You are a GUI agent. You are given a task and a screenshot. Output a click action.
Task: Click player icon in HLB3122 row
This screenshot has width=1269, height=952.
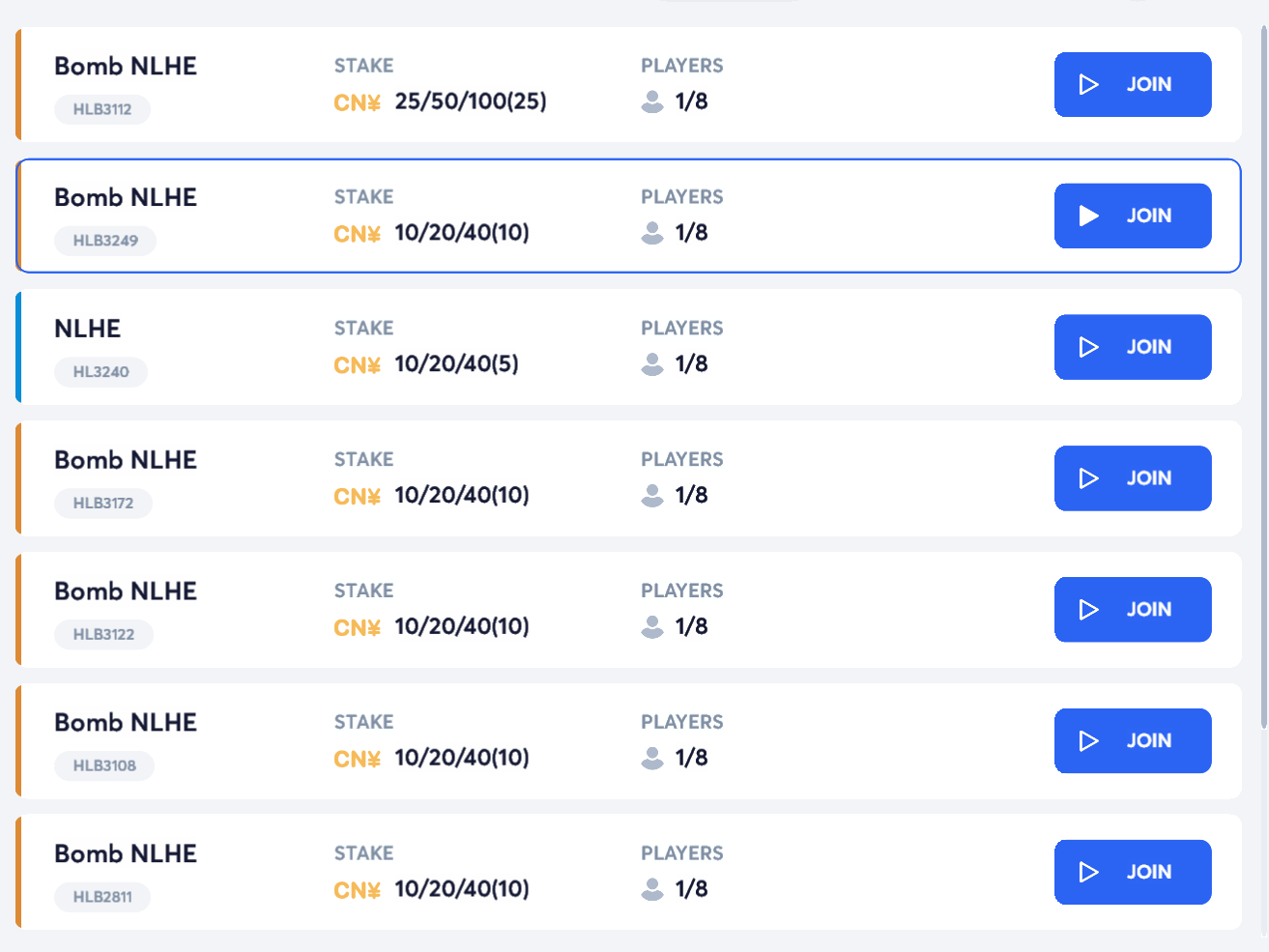652,627
